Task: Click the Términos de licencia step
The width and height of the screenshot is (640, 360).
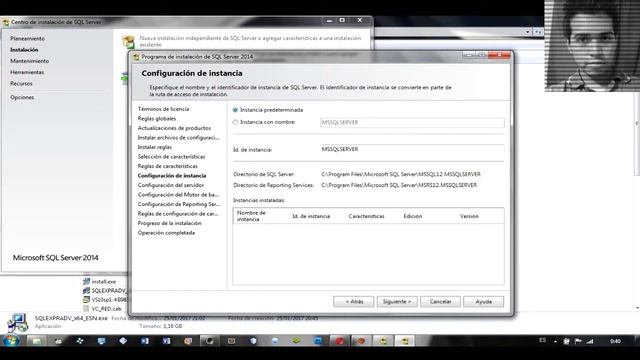Action: click(163, 109)
